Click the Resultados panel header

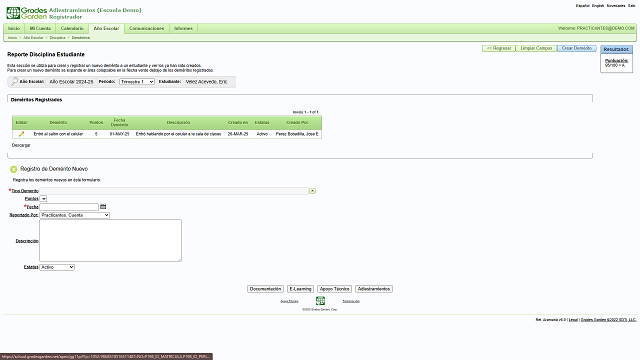[x=616, y=49]
